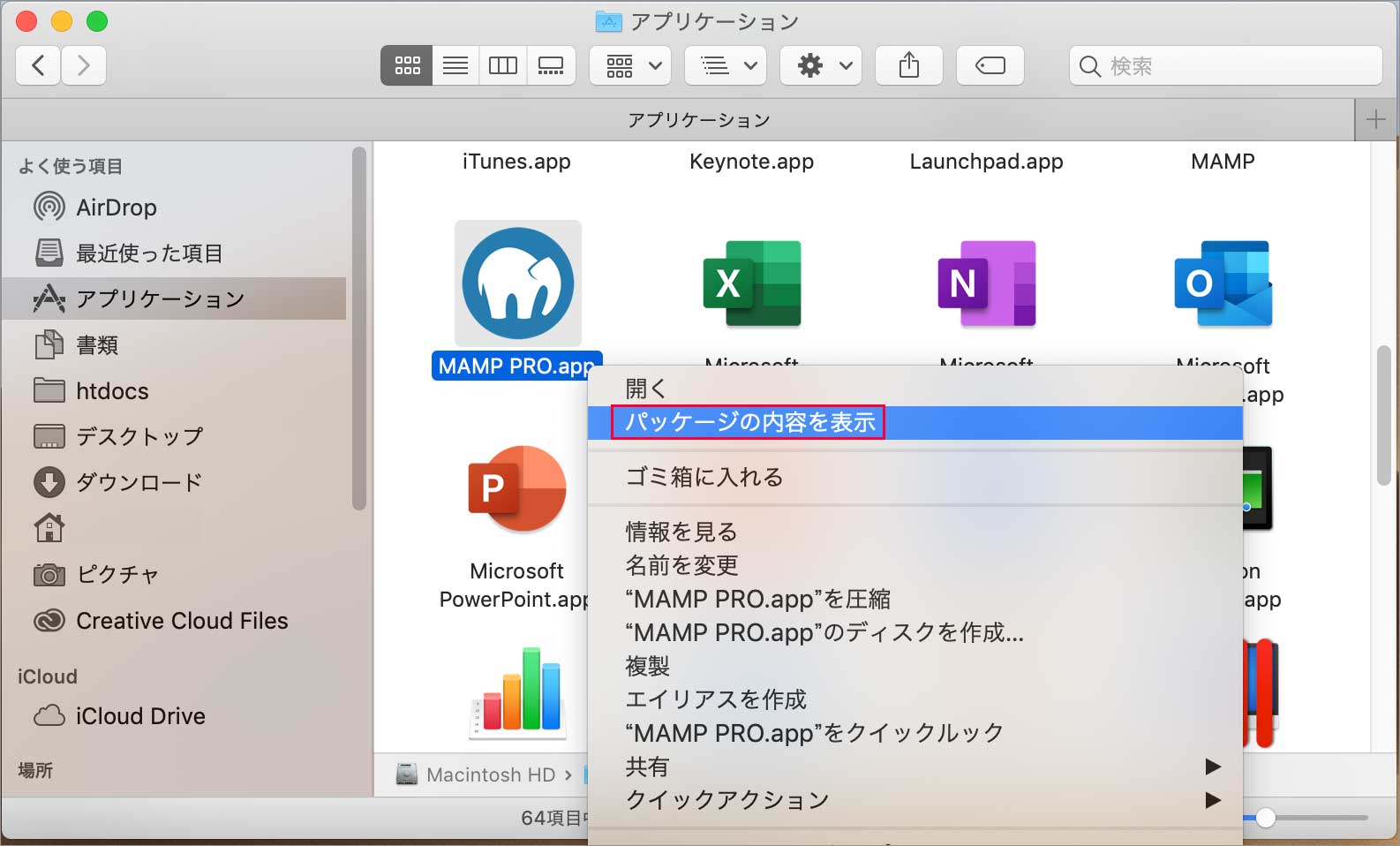Choose "MAMP PRO.app"をクイックルック menu item
Image resolution: width=1400 pixels, height=846 pixels.
pyautogui.click(x=915, y=733)
